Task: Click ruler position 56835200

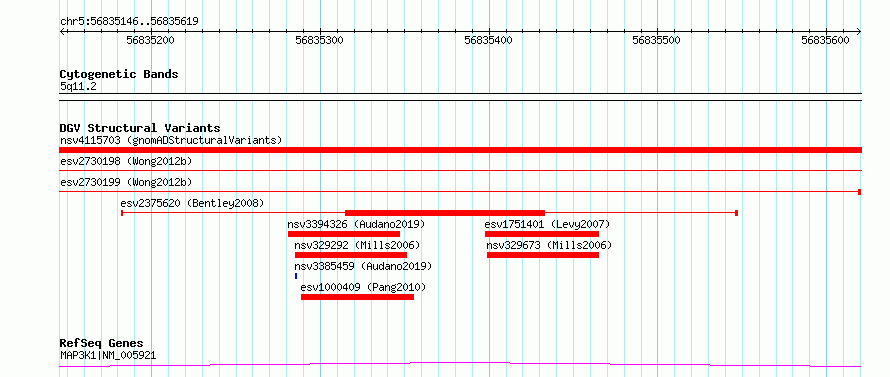Action: pyautogui.click(x=151, y=40)
